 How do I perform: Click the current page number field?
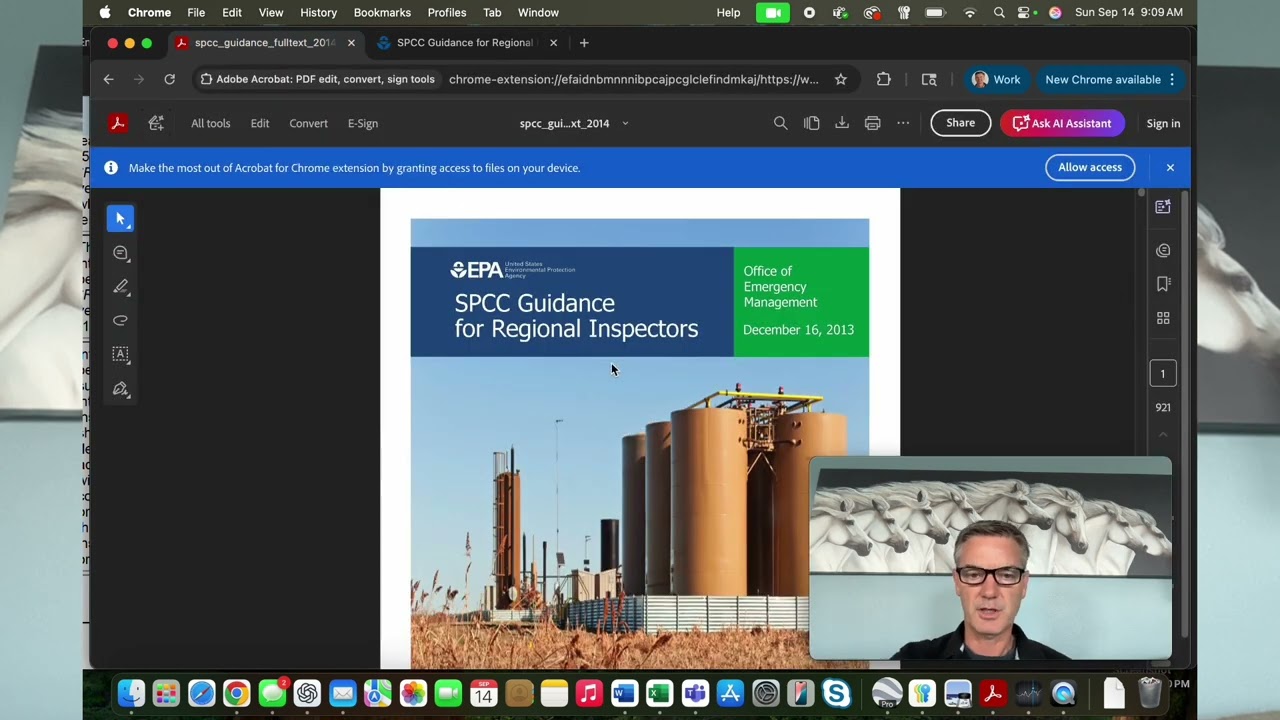pos(1162,374)
